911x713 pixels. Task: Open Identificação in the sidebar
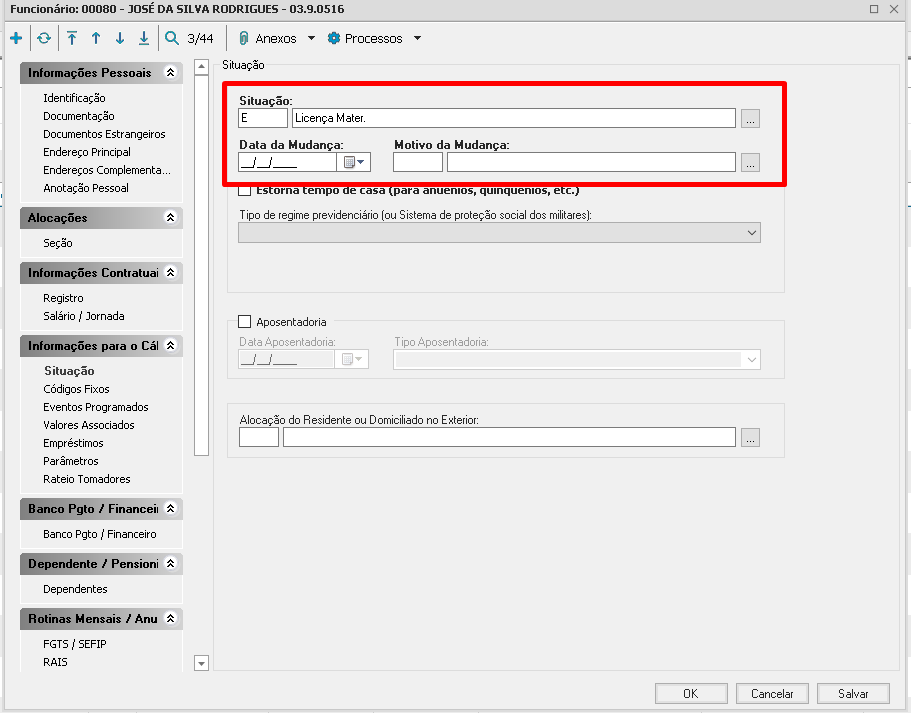click(x=74, y=98)
